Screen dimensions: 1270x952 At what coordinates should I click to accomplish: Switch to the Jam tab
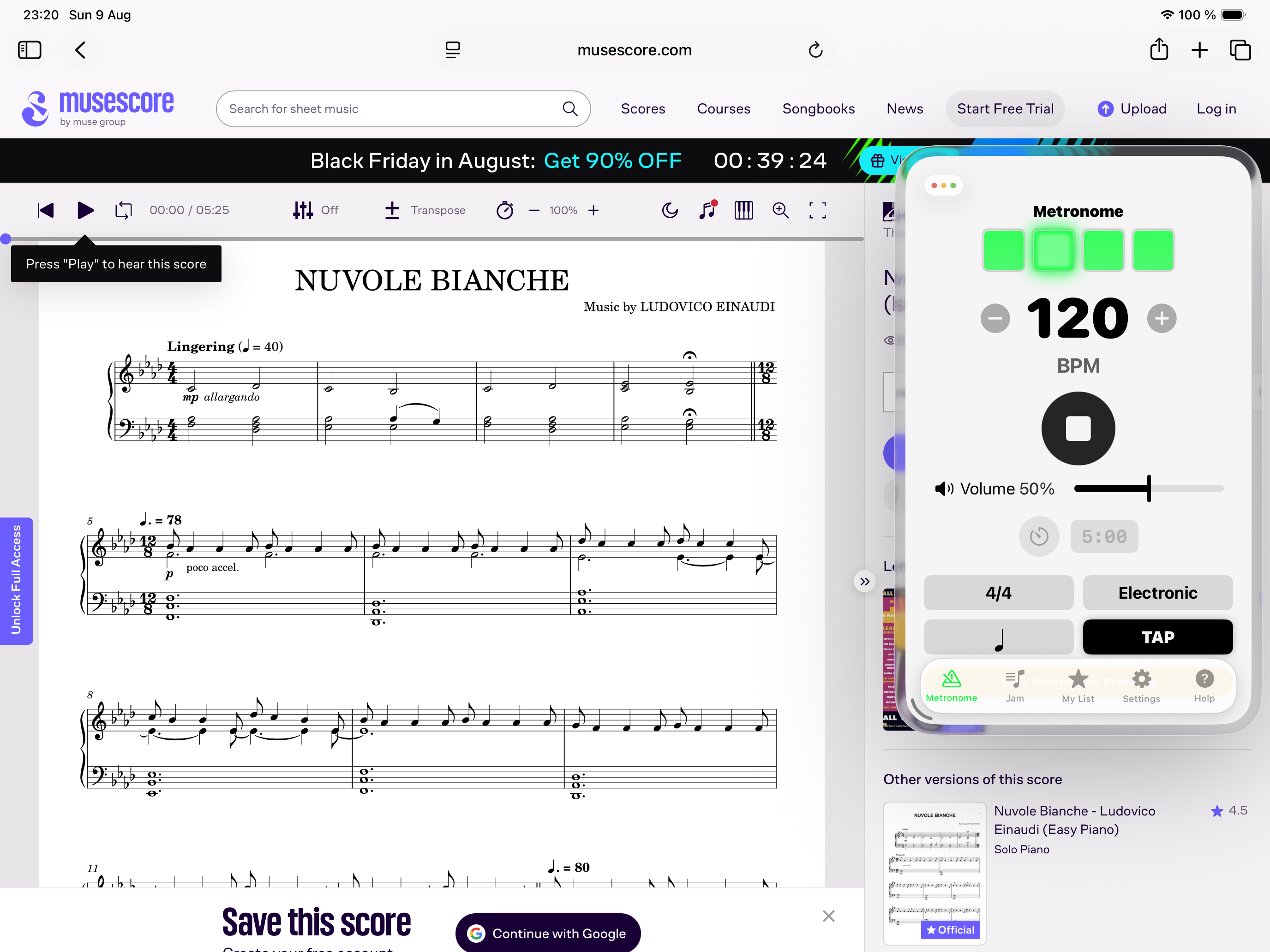coord(1014,686)
